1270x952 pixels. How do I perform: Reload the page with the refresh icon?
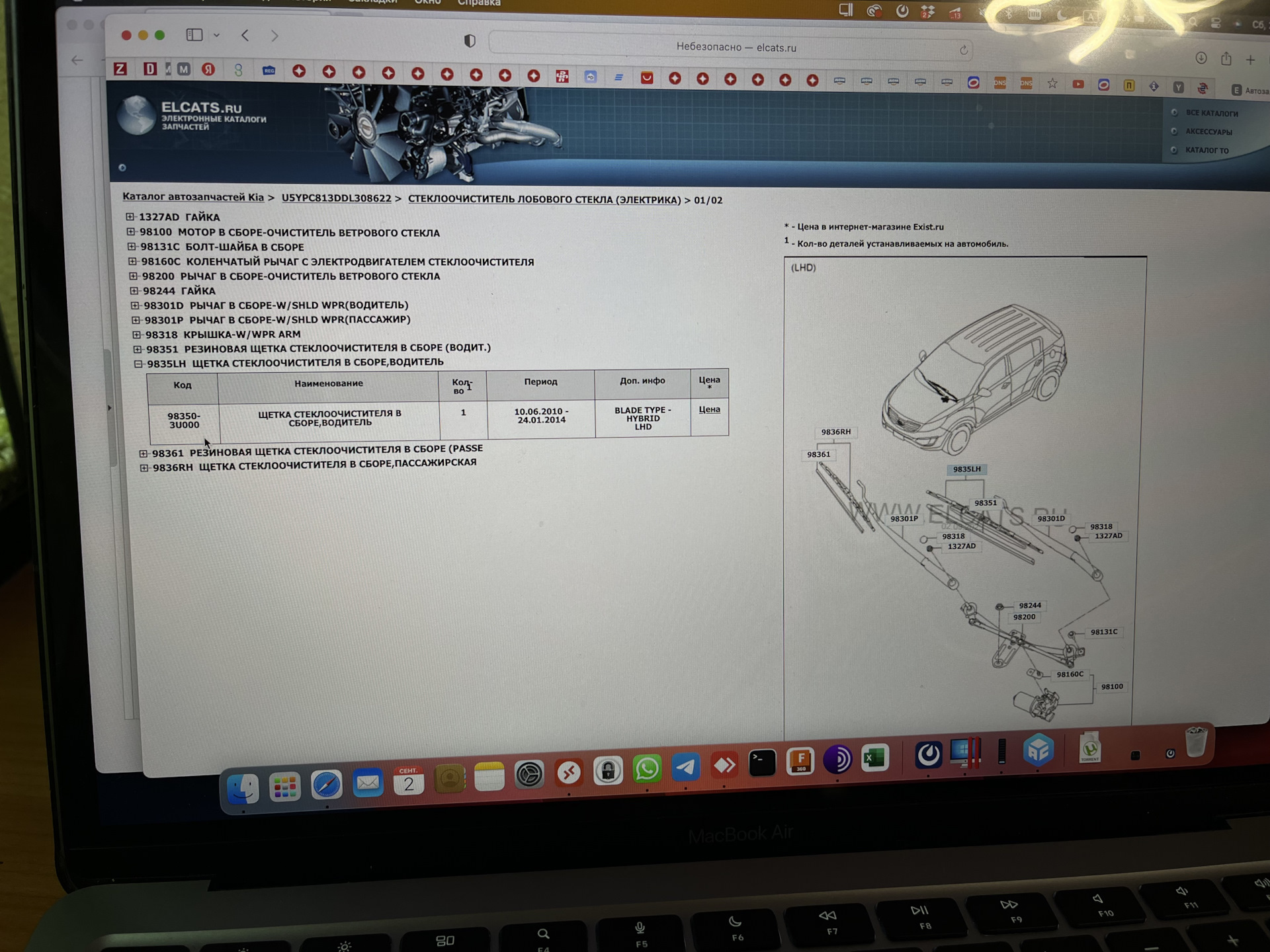coord(964,50)
